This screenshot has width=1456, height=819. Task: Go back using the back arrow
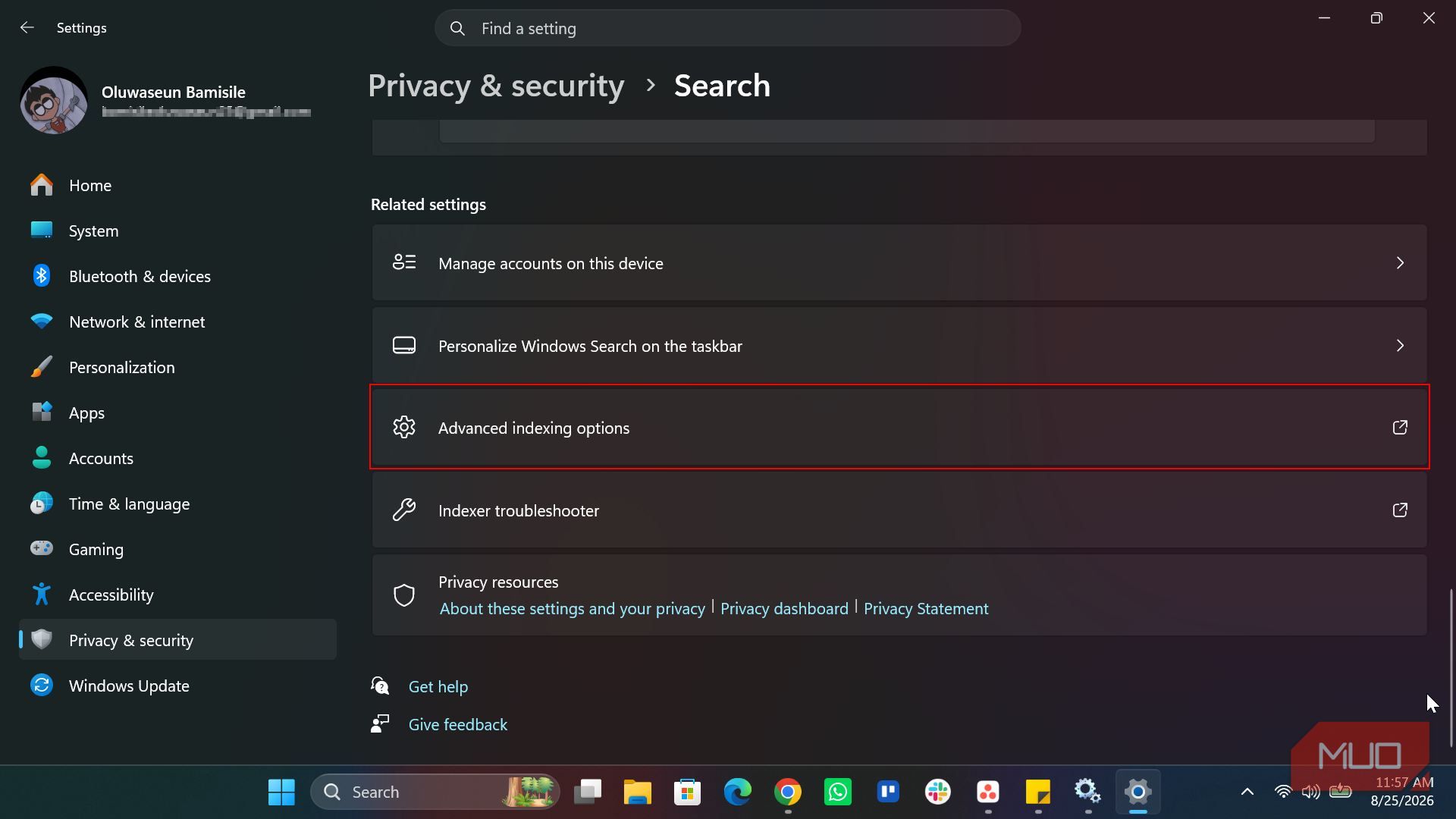coord(27,28)
